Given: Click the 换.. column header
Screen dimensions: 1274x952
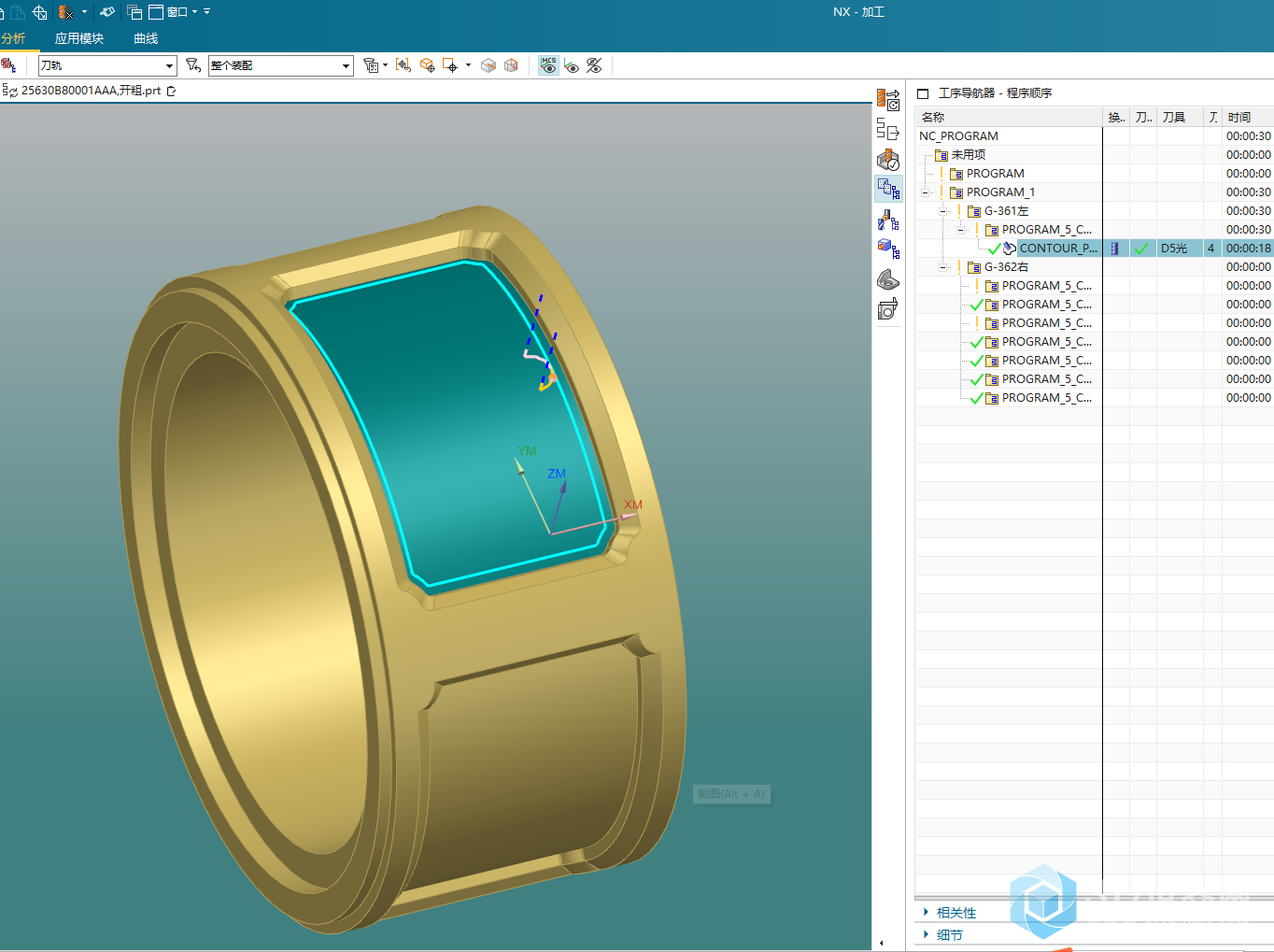Looking at the screenshot, I should click(x=1116, y=117).
